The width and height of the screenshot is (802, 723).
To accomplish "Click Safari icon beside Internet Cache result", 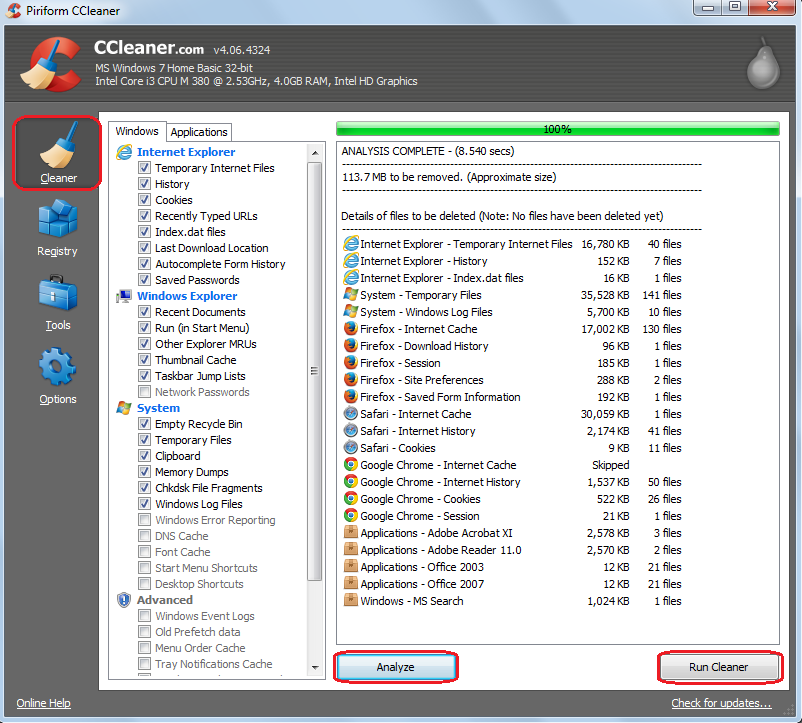I will [351, 414].
